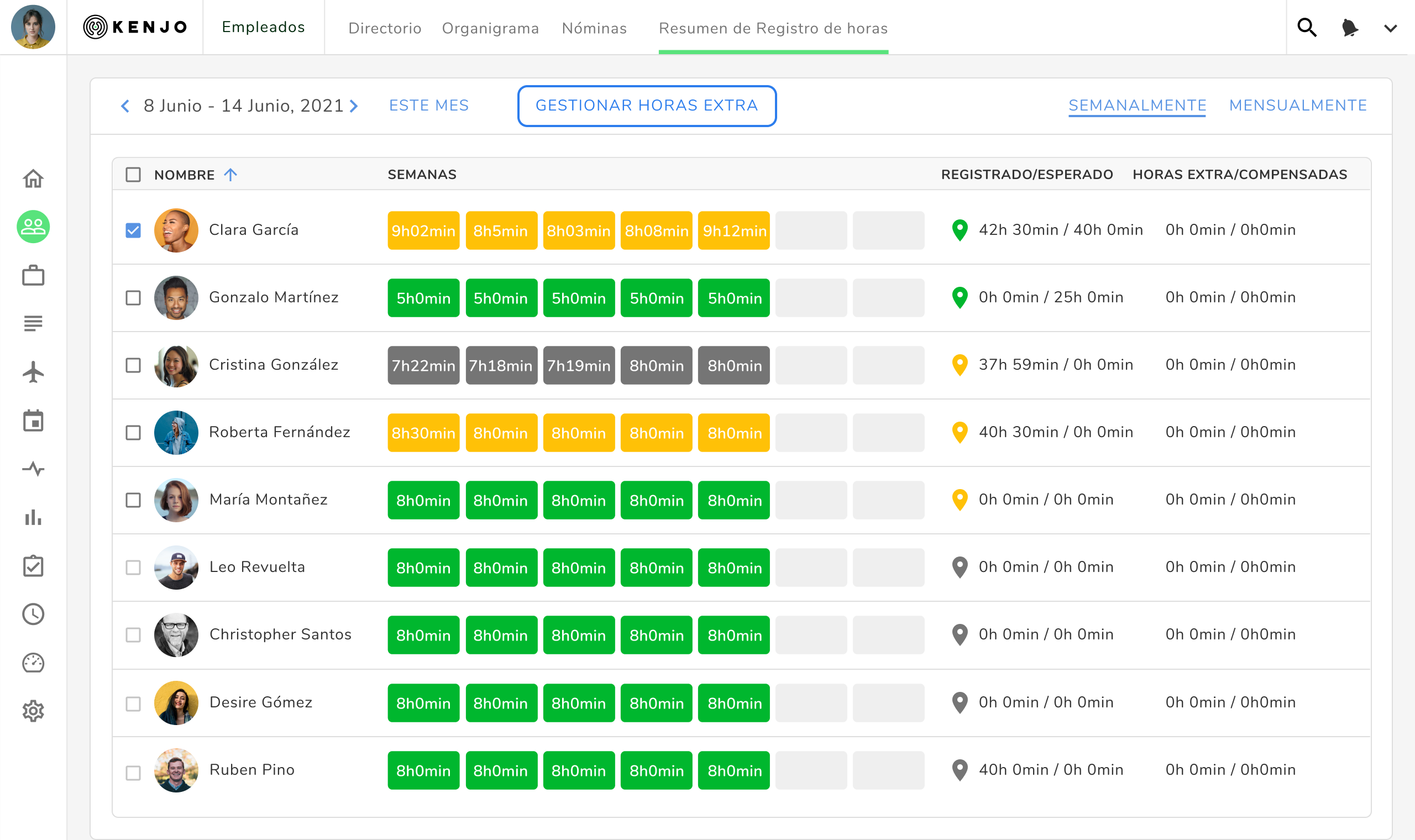The height and width of the screenshot is (840, 1415).
Task: Click the clock attendance sidebar icon
Action: (x=33, y=614)
